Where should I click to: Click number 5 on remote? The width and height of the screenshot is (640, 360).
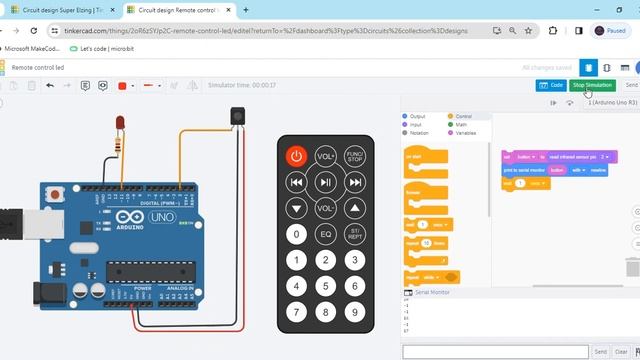(325, 286)
